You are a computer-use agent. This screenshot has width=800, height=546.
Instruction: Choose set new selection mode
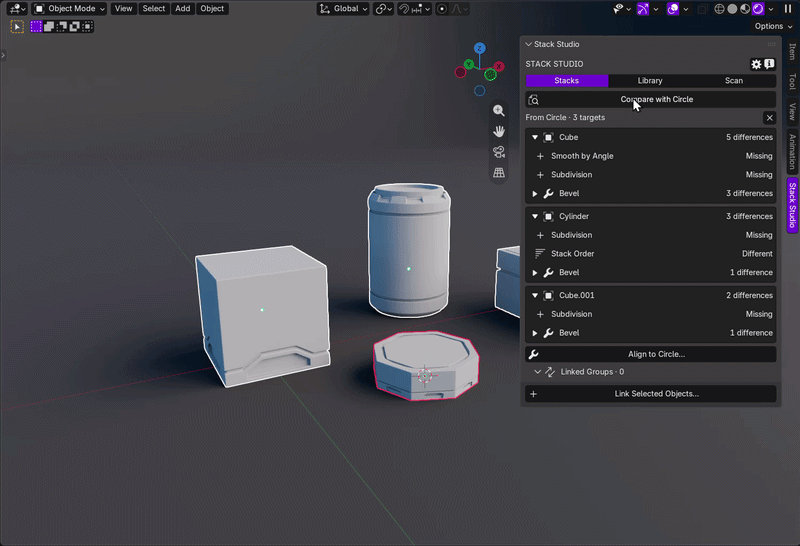click(x=36, y=27)
